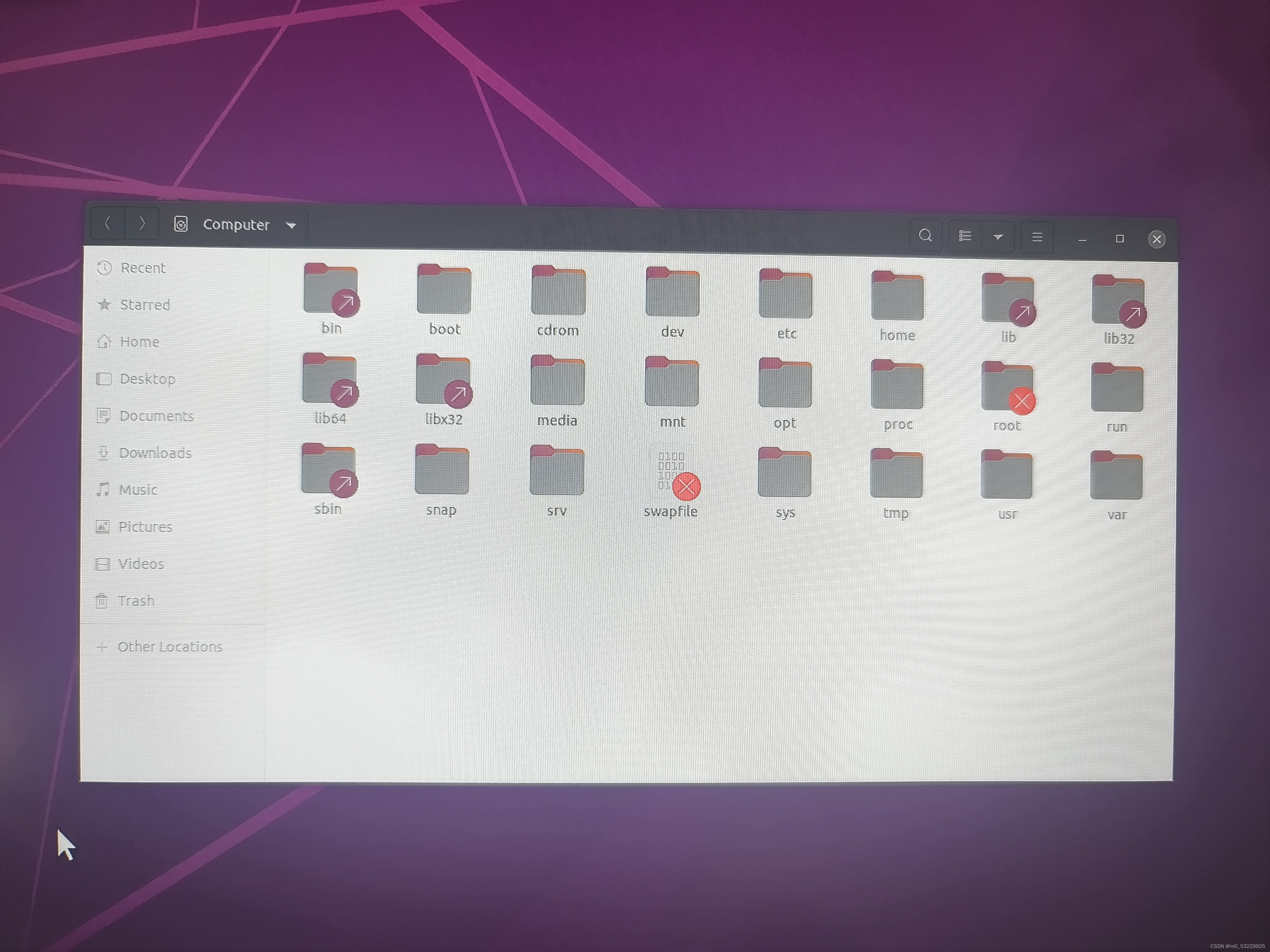Open the media folder

click(x=557, y=381)
